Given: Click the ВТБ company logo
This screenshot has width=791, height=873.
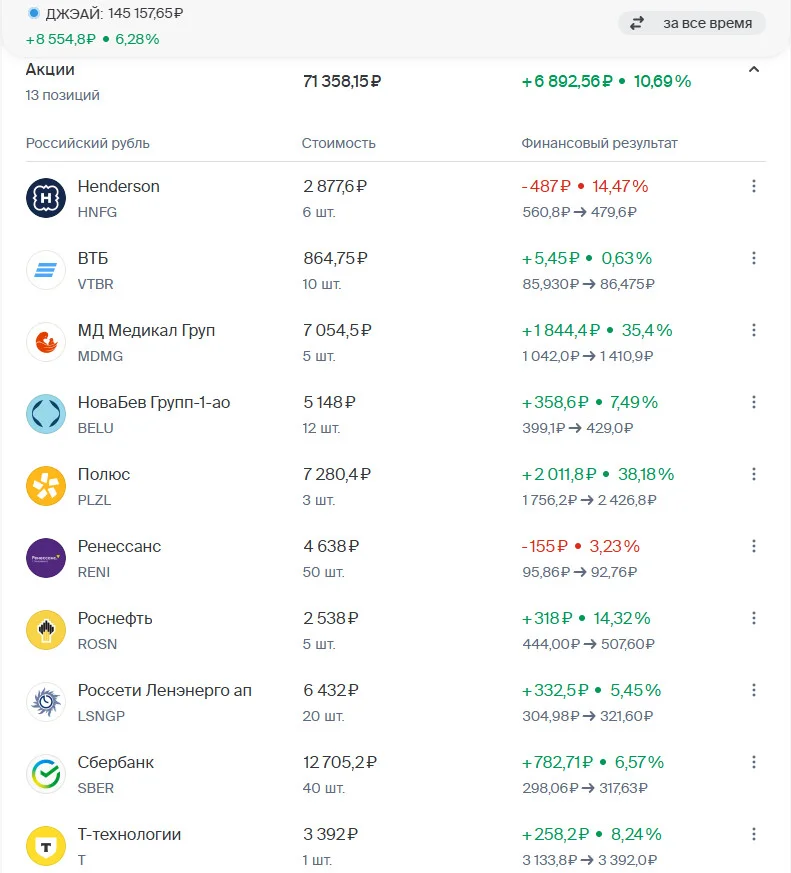Looking at the screenshot, I should (46, 270).
